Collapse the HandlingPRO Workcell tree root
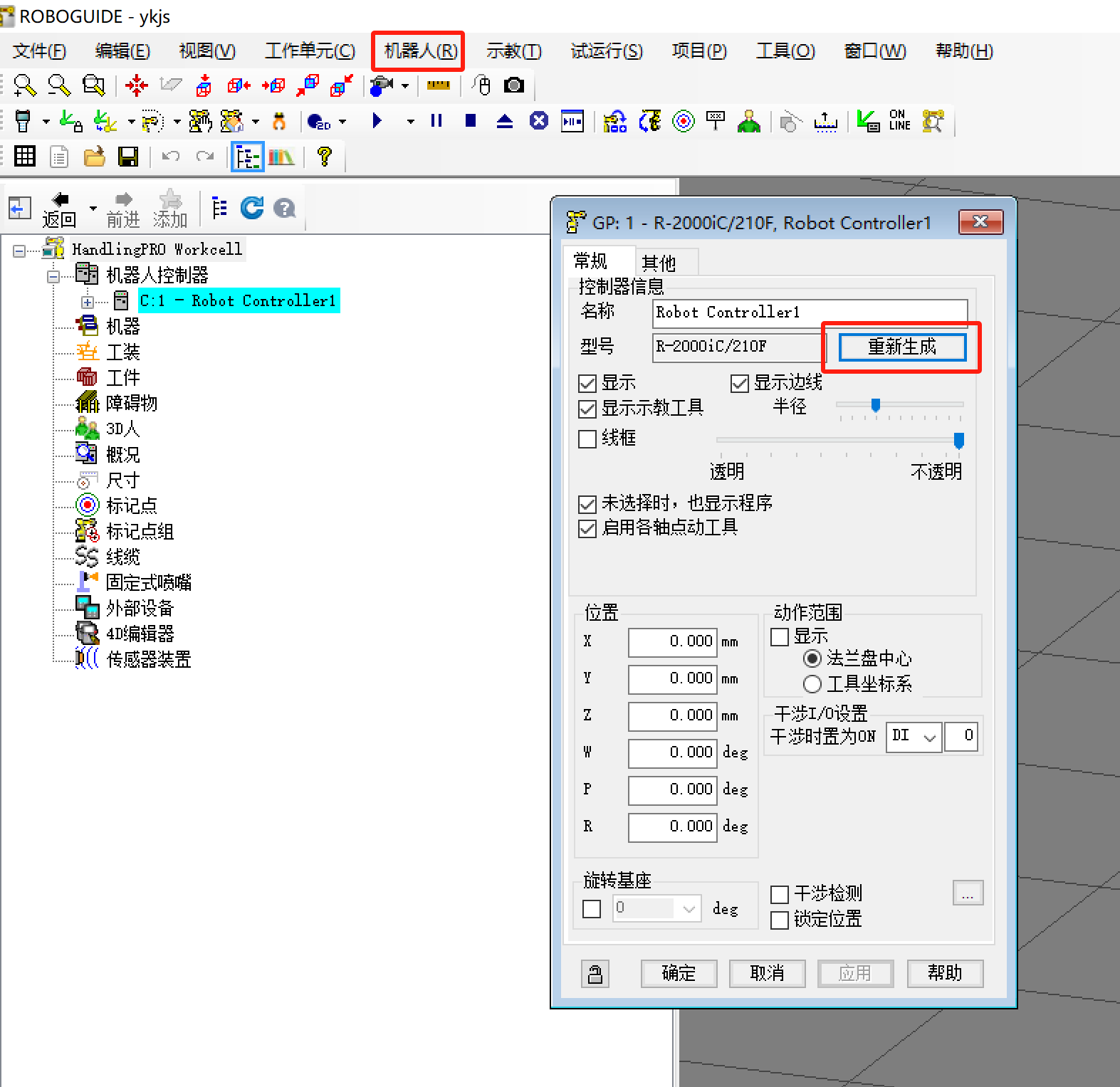The image size is (1120, 1087). point(19,251)
